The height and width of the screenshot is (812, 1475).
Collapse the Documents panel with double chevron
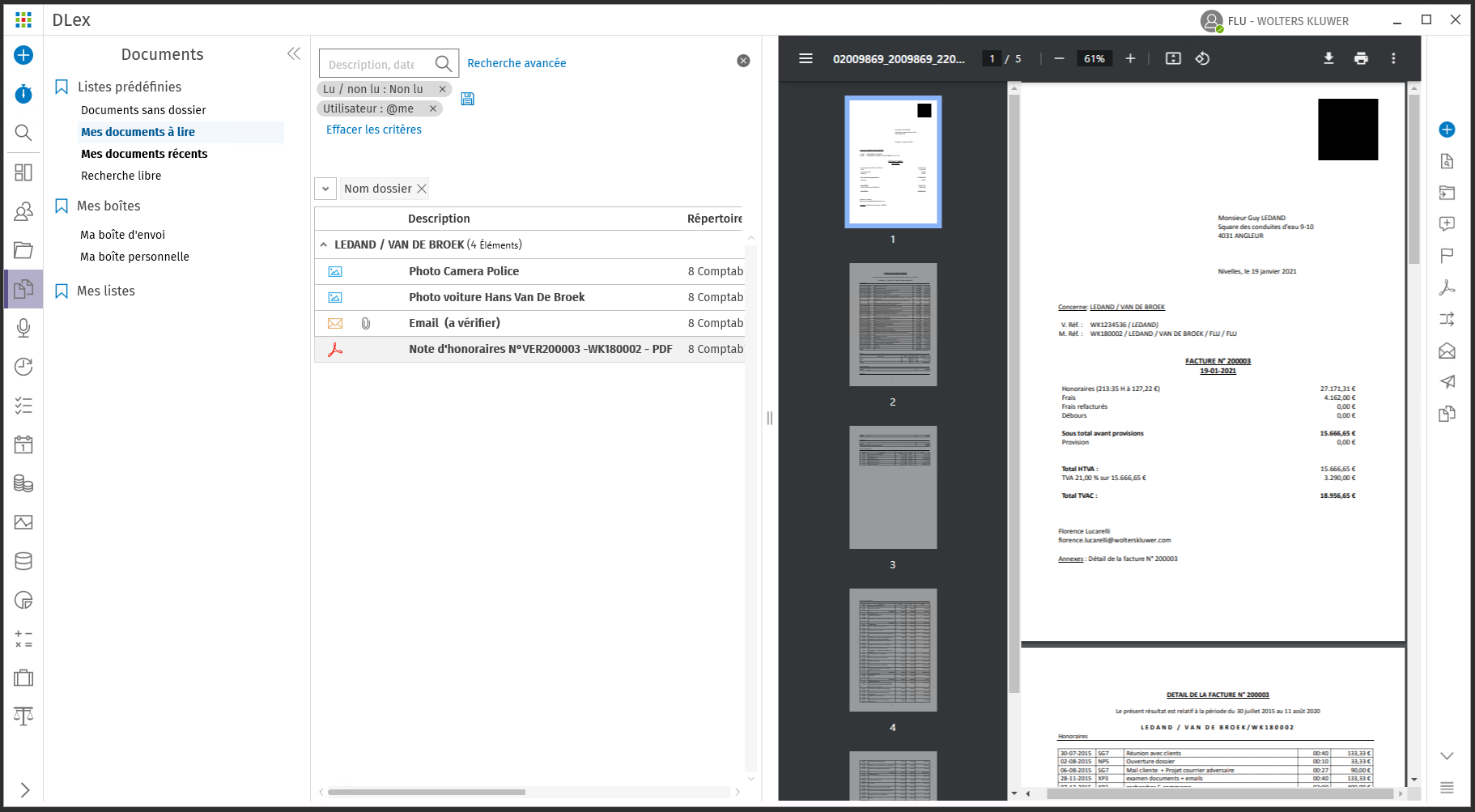293,53
